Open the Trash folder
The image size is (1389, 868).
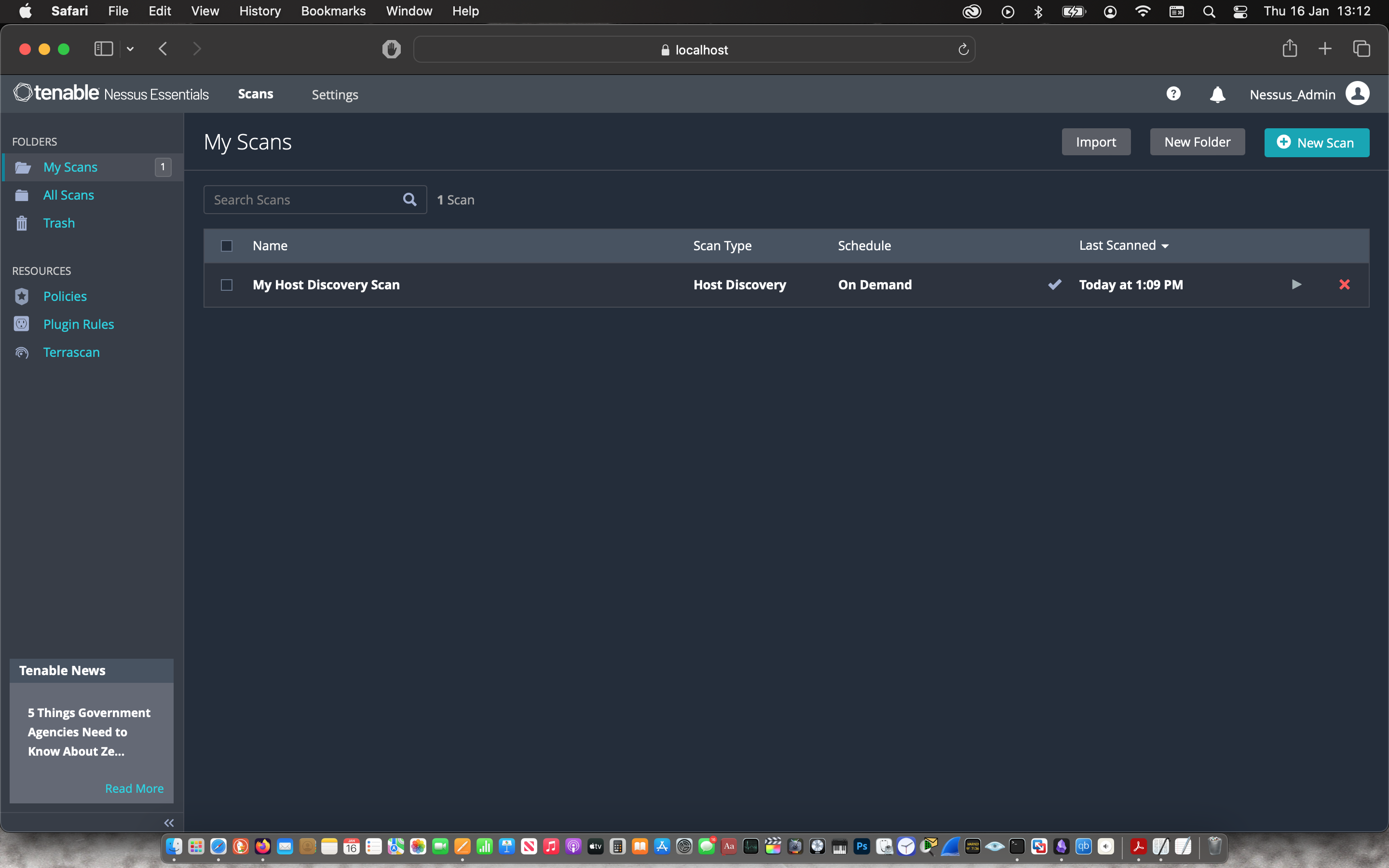pyautogui.click(x=58, y=223)
